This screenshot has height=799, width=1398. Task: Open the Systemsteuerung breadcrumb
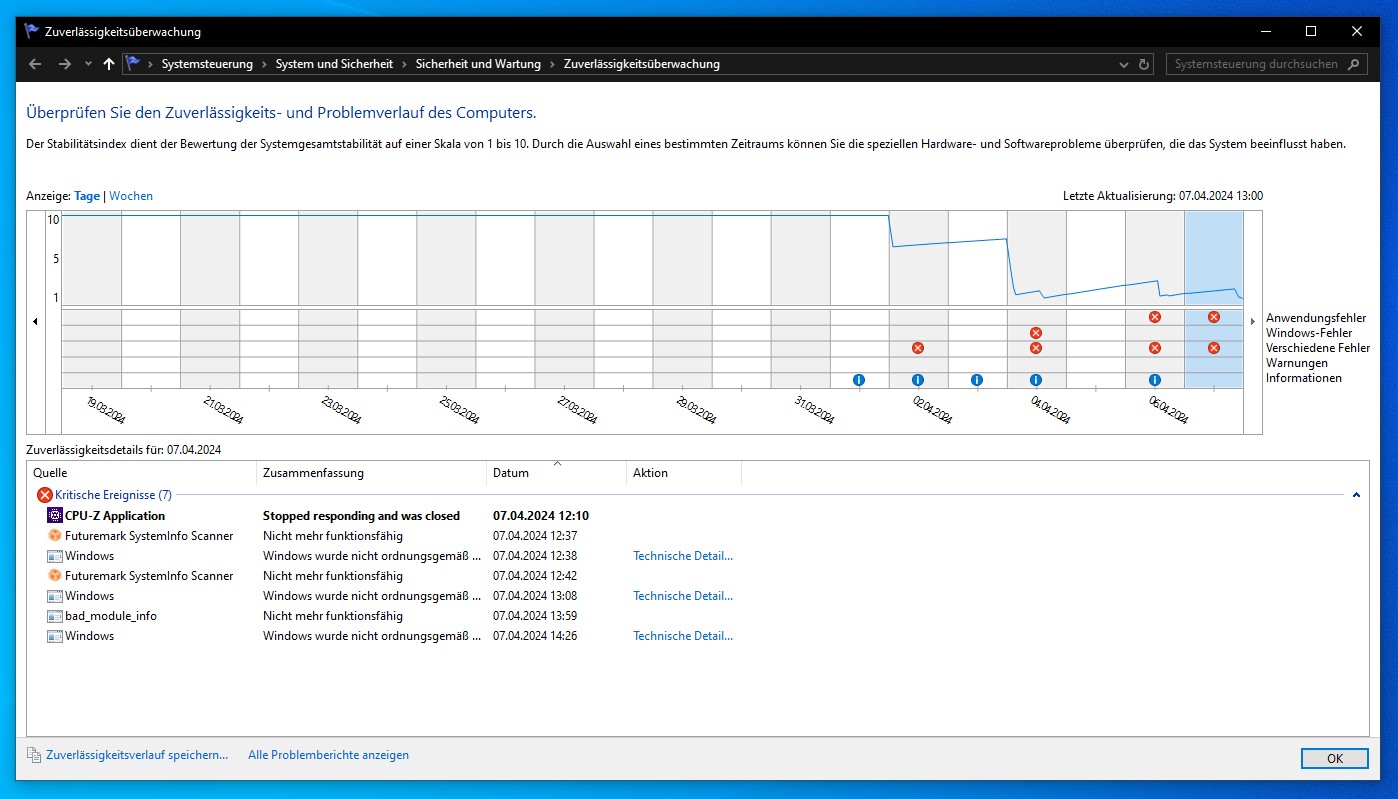(x=207, y=64)
